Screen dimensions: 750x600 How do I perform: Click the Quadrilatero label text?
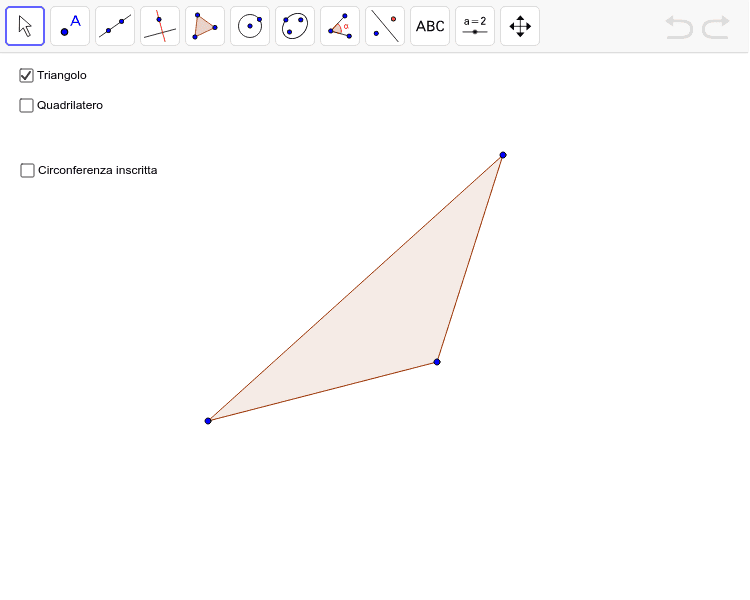click(70, 105)
